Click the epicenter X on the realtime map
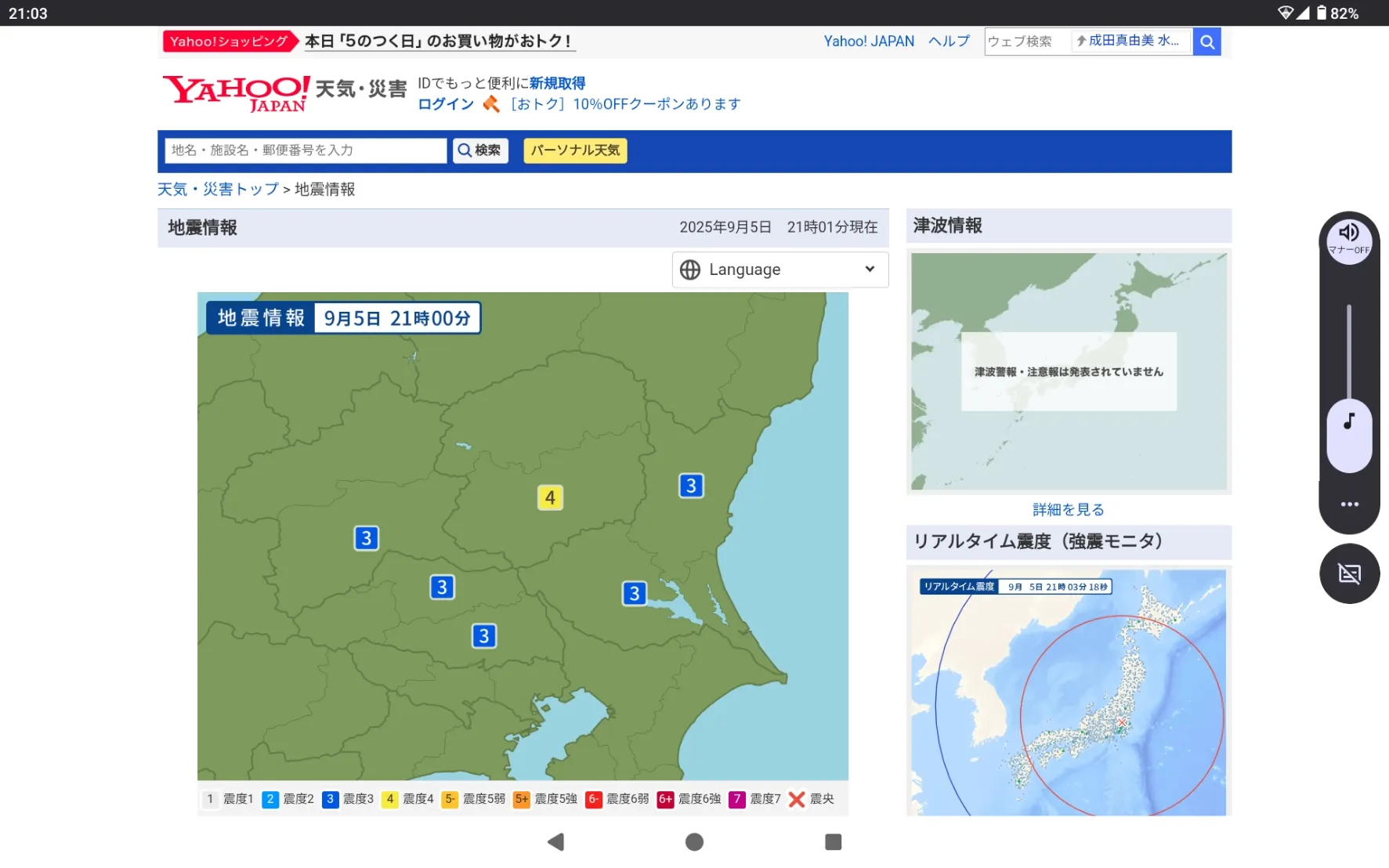This screenshot has width=1389, height=868. 1122,722
